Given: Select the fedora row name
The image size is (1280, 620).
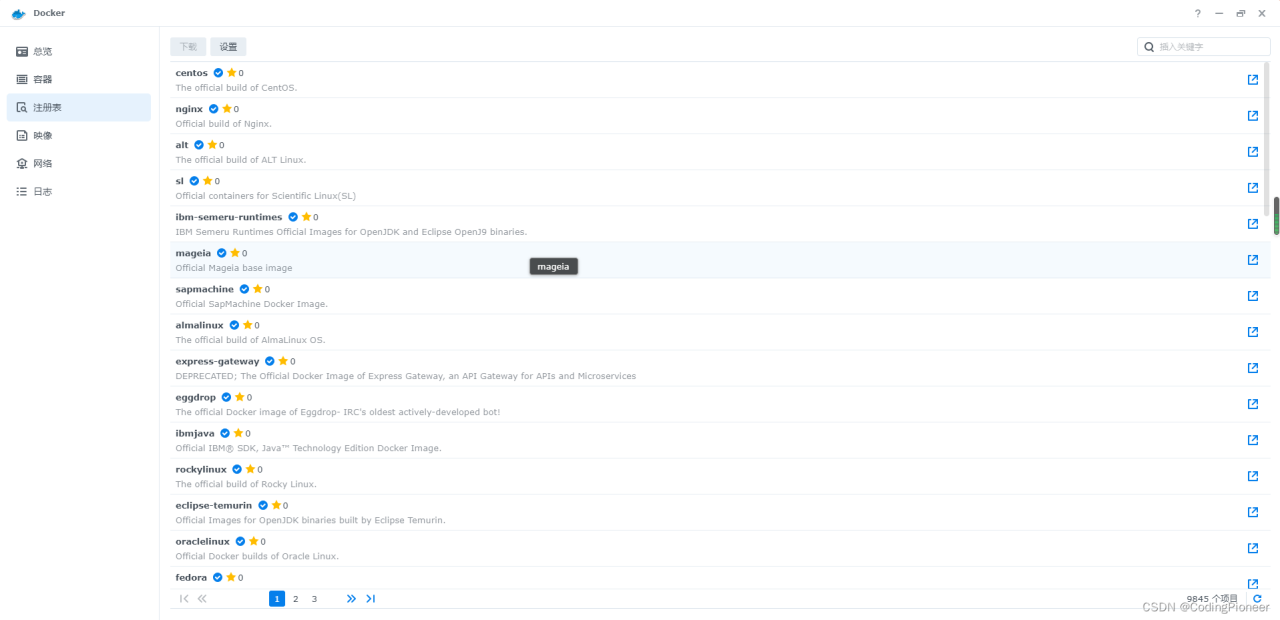Looking at the screenshot, I should point(192,577).
